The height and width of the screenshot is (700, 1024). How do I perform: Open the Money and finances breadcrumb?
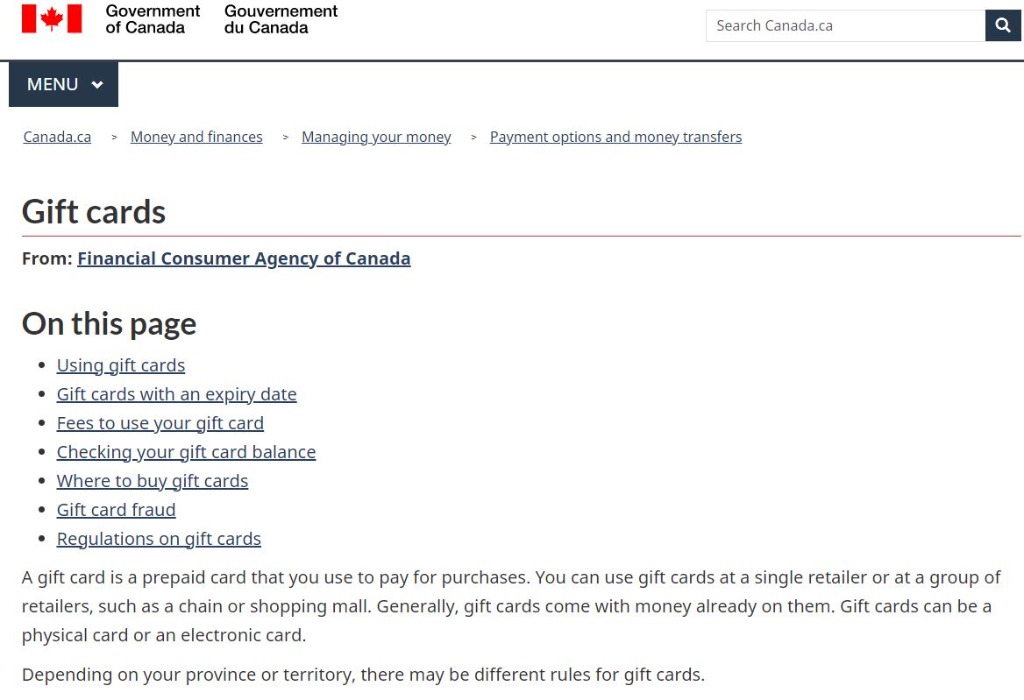(197, 137)
